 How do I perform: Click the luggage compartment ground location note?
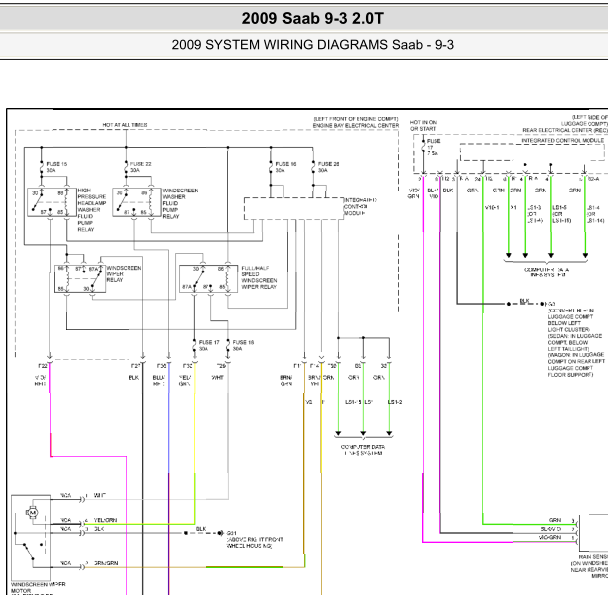[x=575, y=342]
